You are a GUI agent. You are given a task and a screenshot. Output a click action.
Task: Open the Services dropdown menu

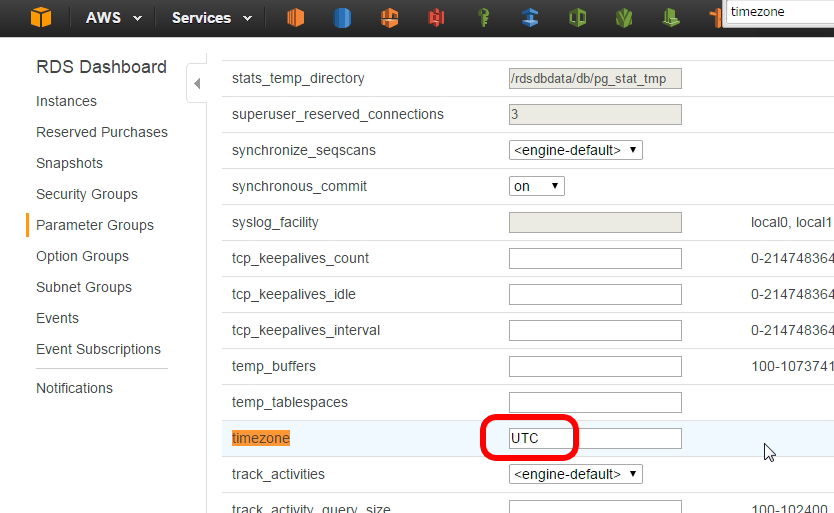212,18
